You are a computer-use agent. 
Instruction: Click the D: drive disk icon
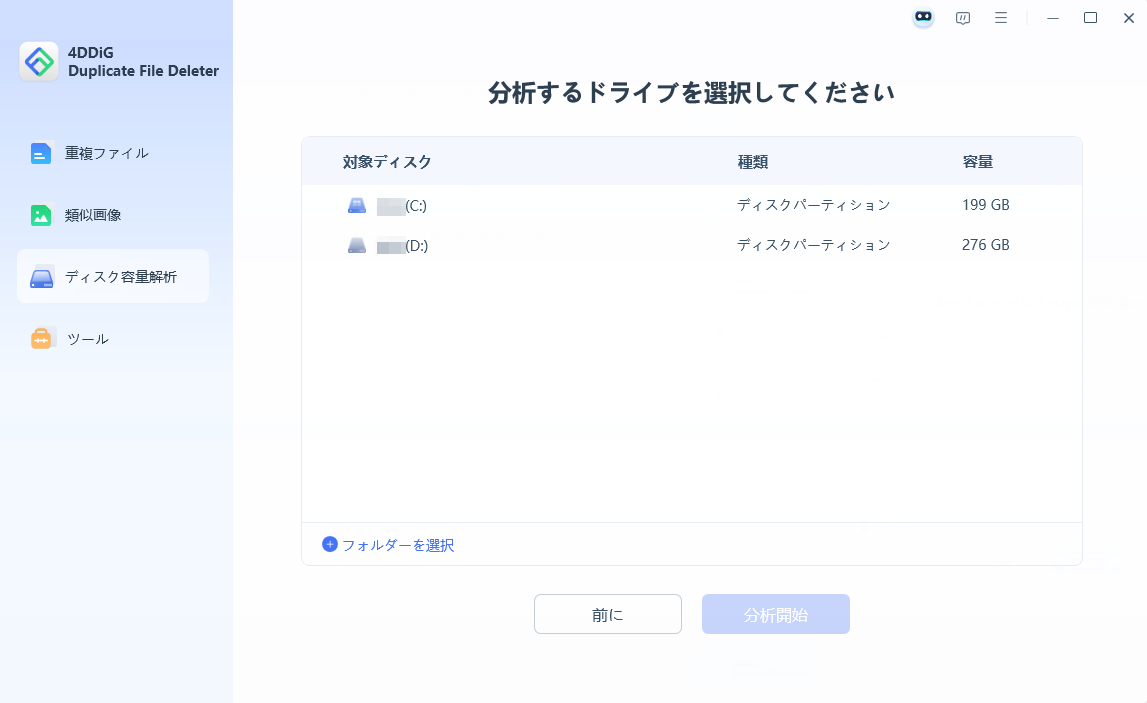pos(356,244)
